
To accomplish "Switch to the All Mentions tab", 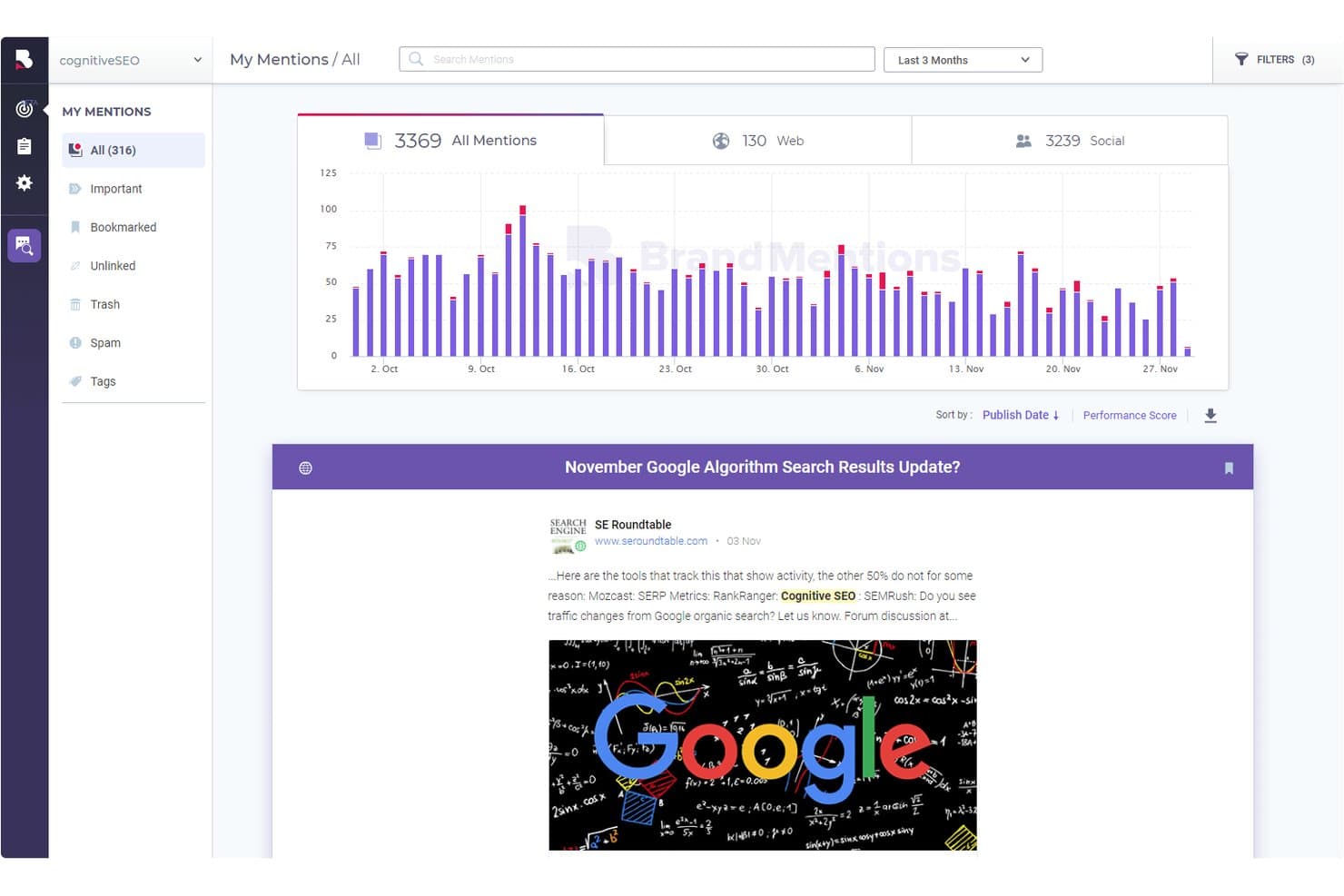I will pyautogui.click(x=450, y=141).
